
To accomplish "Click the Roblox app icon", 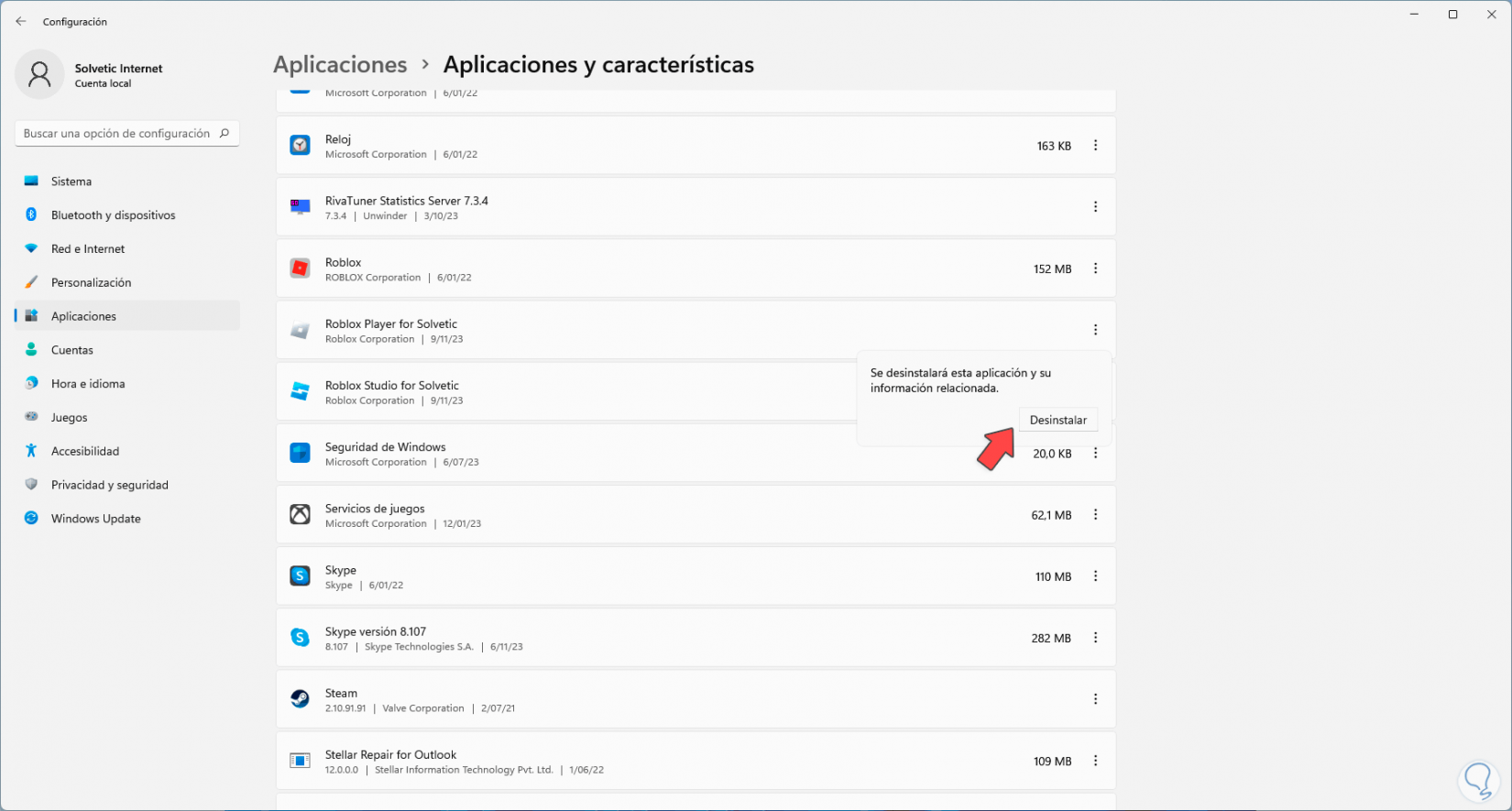I will tap(300, 269).
